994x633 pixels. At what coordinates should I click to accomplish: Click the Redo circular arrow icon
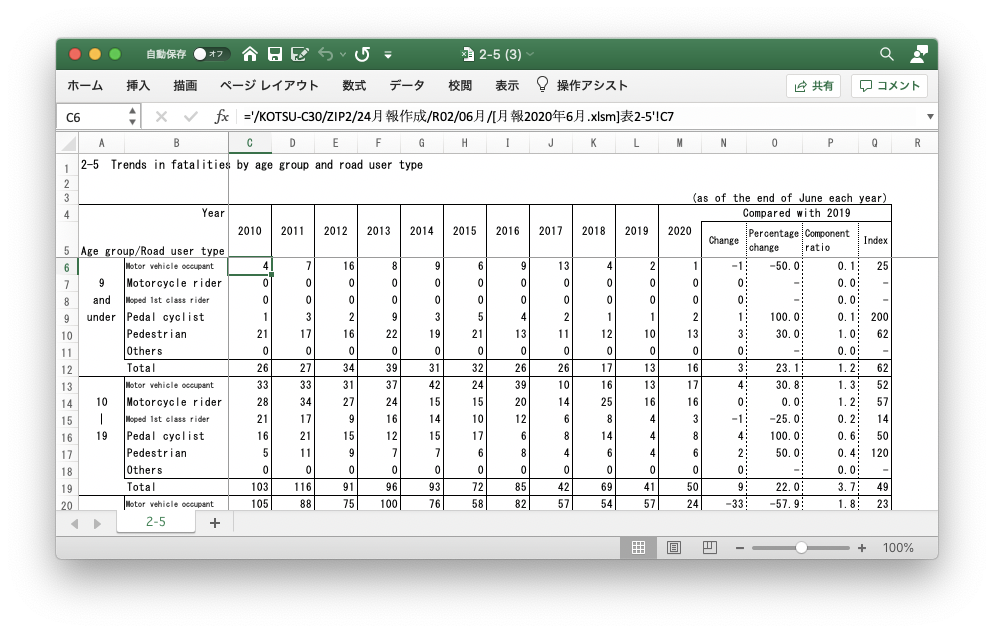click(x=363, y=54)
